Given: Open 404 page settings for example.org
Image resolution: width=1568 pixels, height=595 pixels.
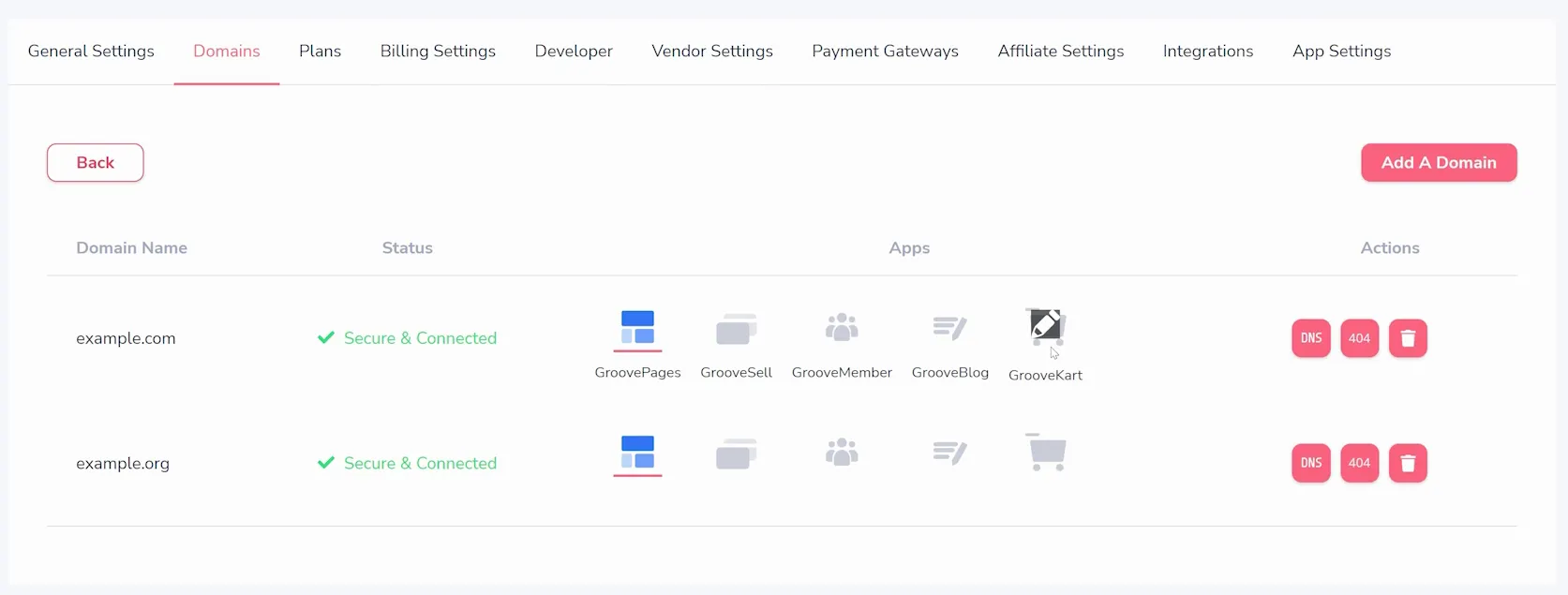Looking at the screenshot, I should click(1359, 463).
